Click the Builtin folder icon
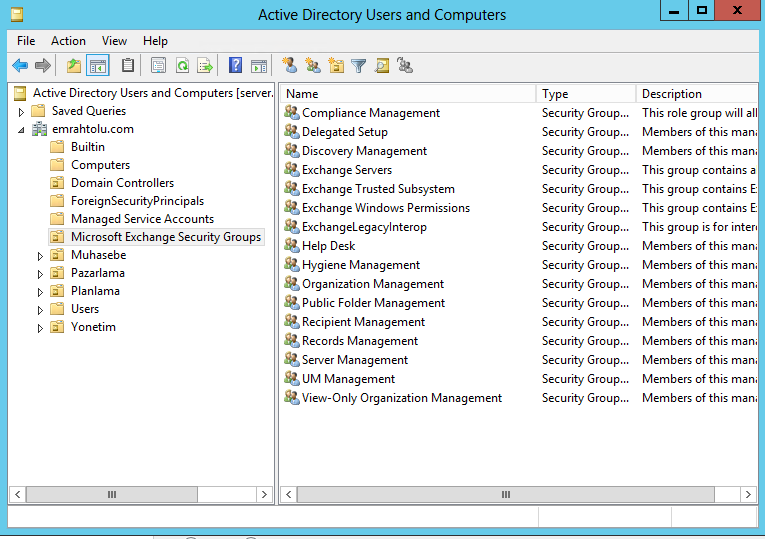 coord(57,147)
